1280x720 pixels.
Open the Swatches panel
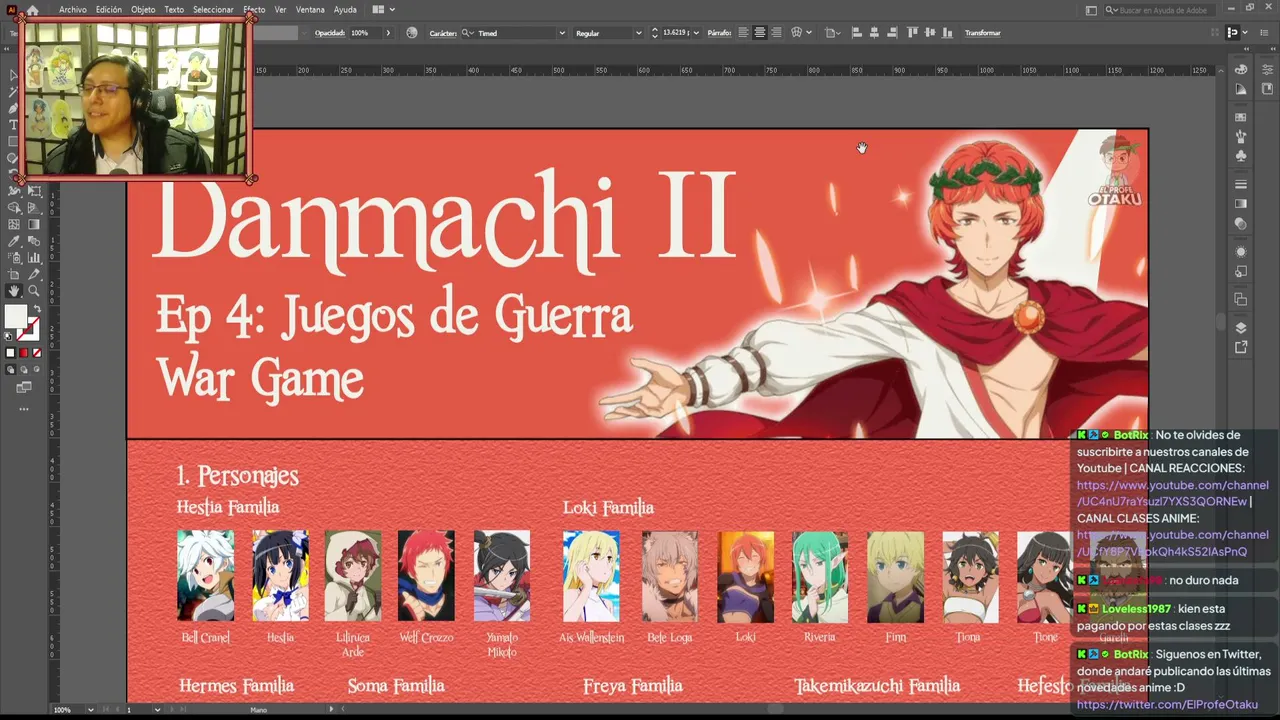click(x=1241, y=116)
